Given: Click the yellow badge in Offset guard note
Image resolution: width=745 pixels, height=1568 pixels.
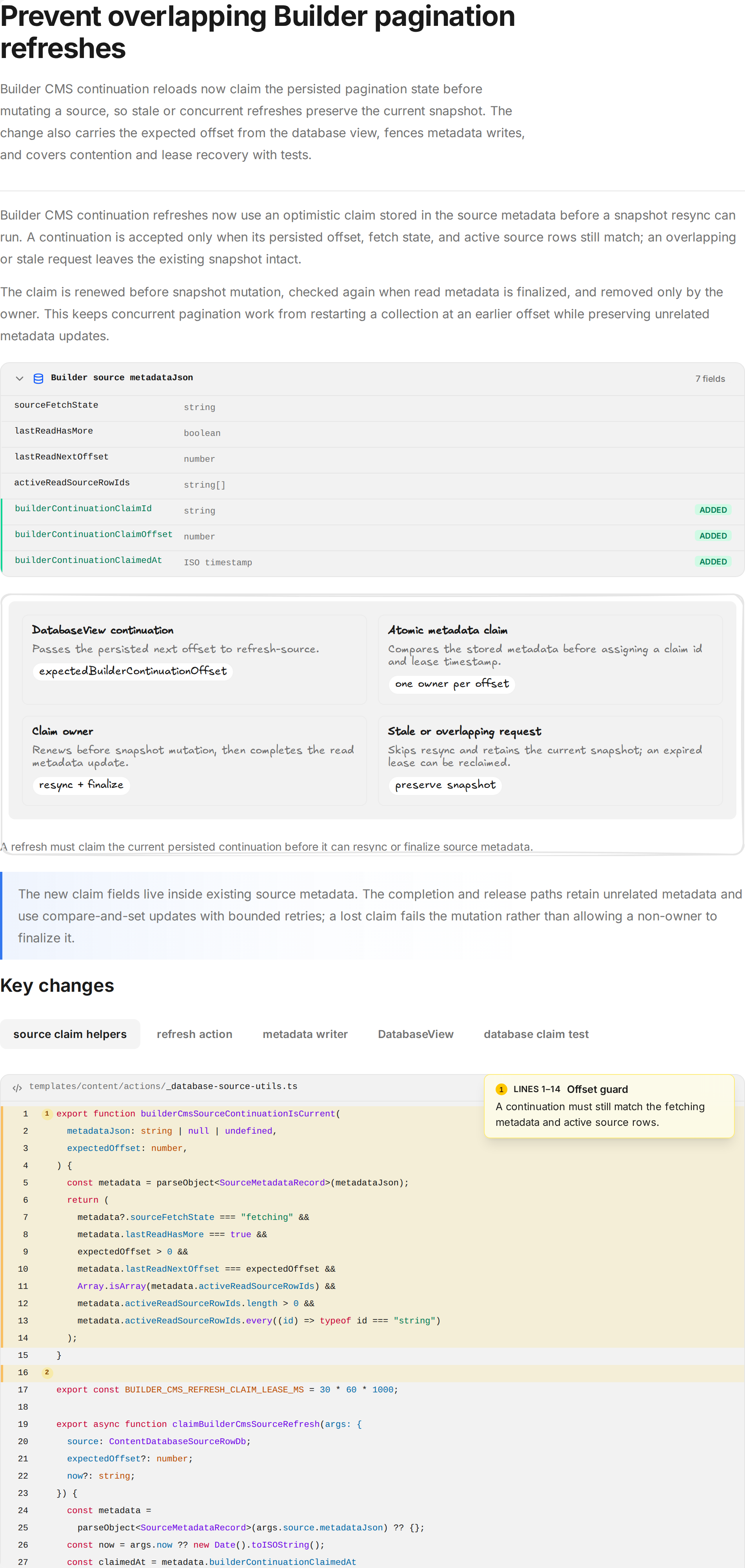Looking at the screenshot, I should point(502,1089).
